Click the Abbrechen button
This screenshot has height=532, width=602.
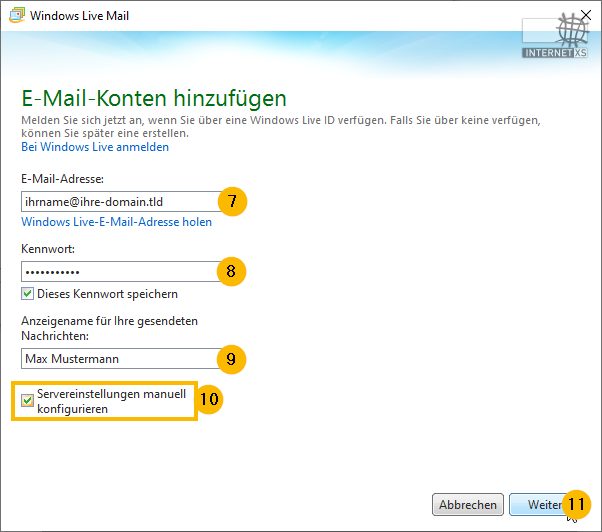tap(468, 504)
